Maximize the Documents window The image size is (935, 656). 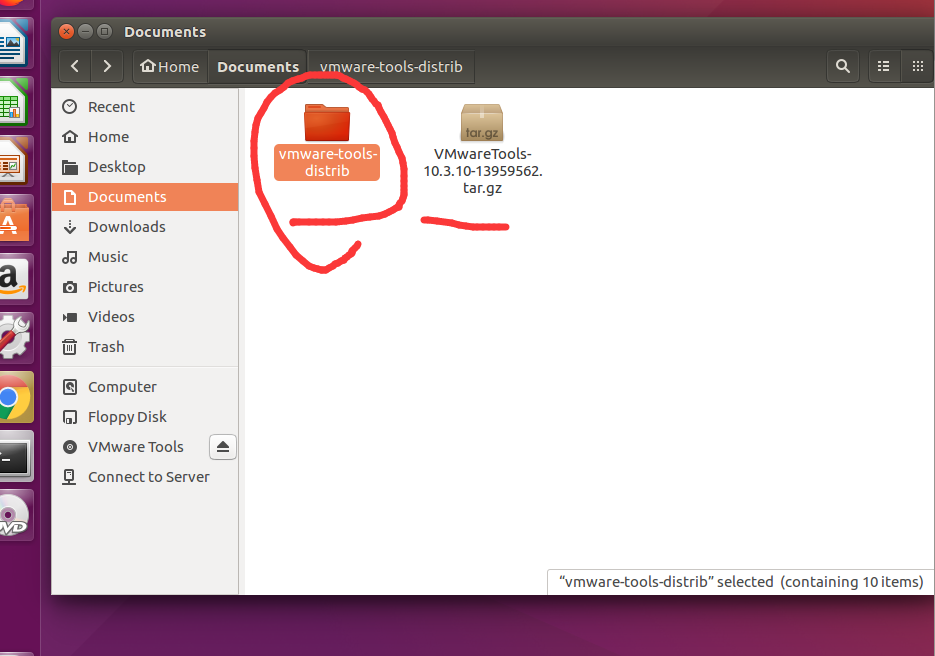[x=104, y=32]
